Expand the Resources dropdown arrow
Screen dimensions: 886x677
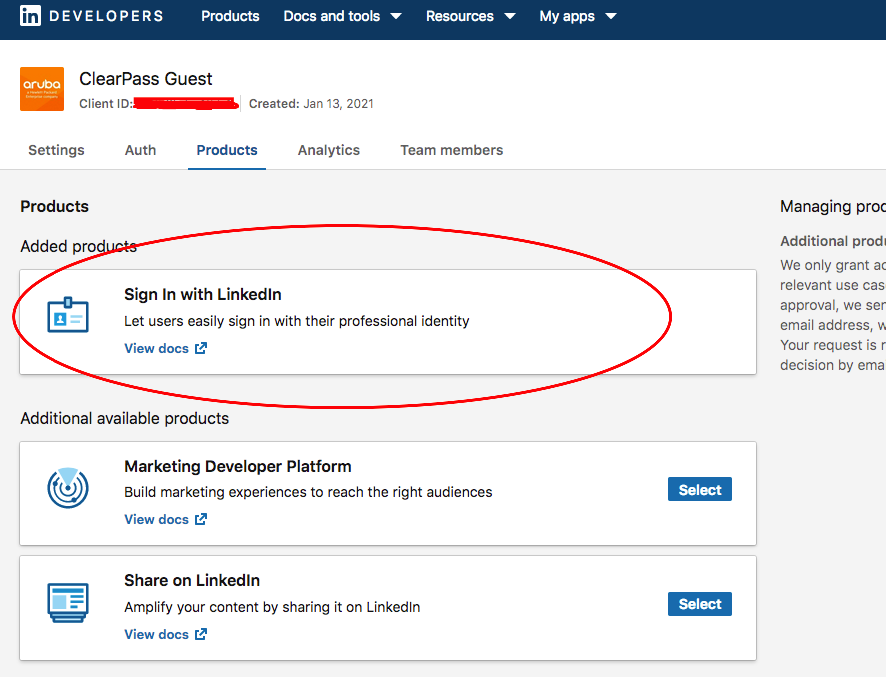(x=510, y=16)
